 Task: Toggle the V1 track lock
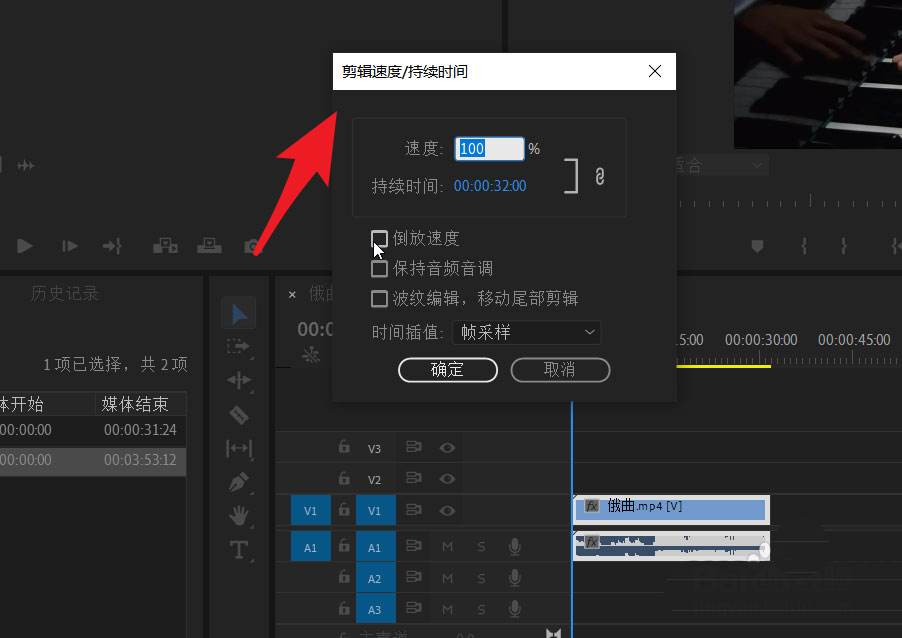point(343,509)
